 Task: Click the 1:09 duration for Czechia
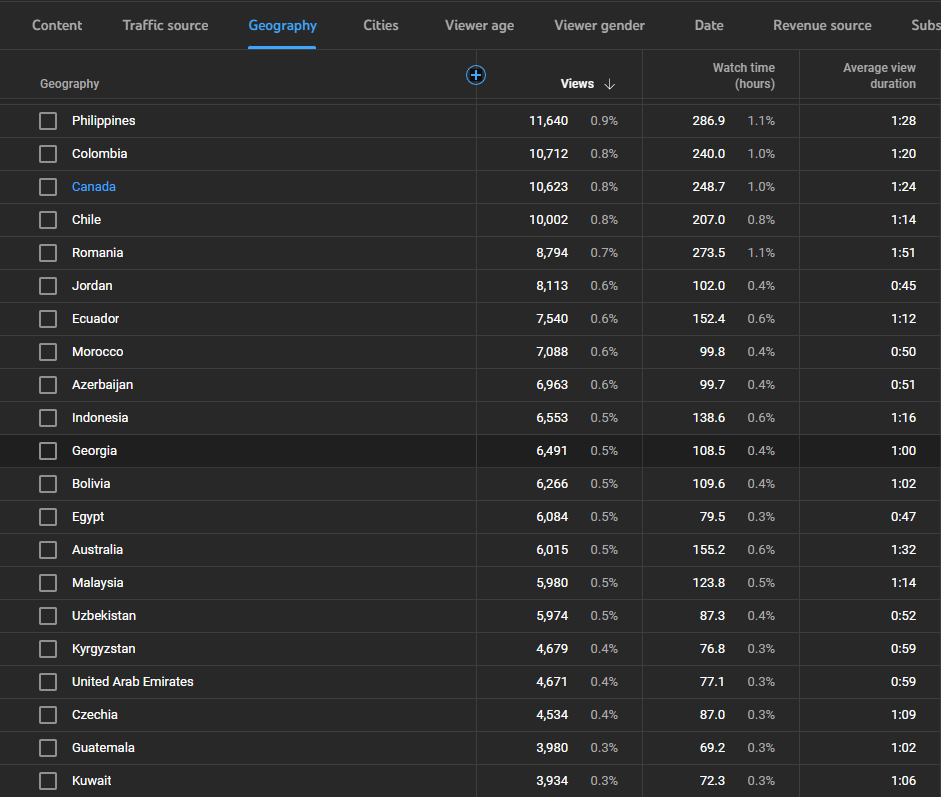(x=903, y=715)
